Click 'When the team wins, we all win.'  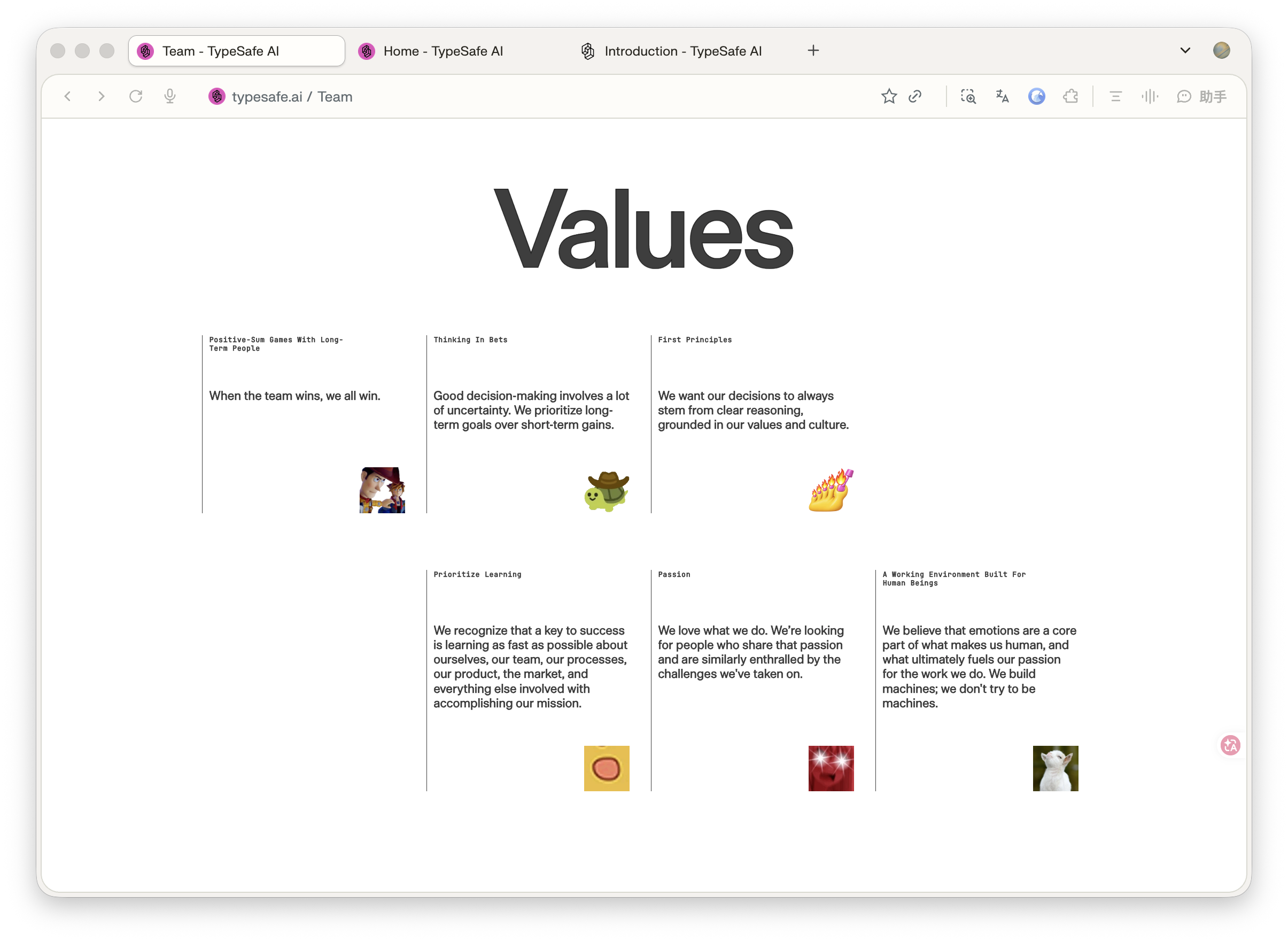point(294,396)
